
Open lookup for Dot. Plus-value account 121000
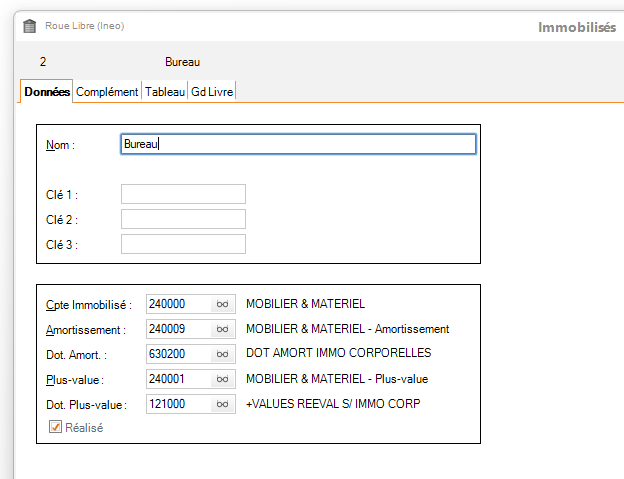tap(223, 404)
